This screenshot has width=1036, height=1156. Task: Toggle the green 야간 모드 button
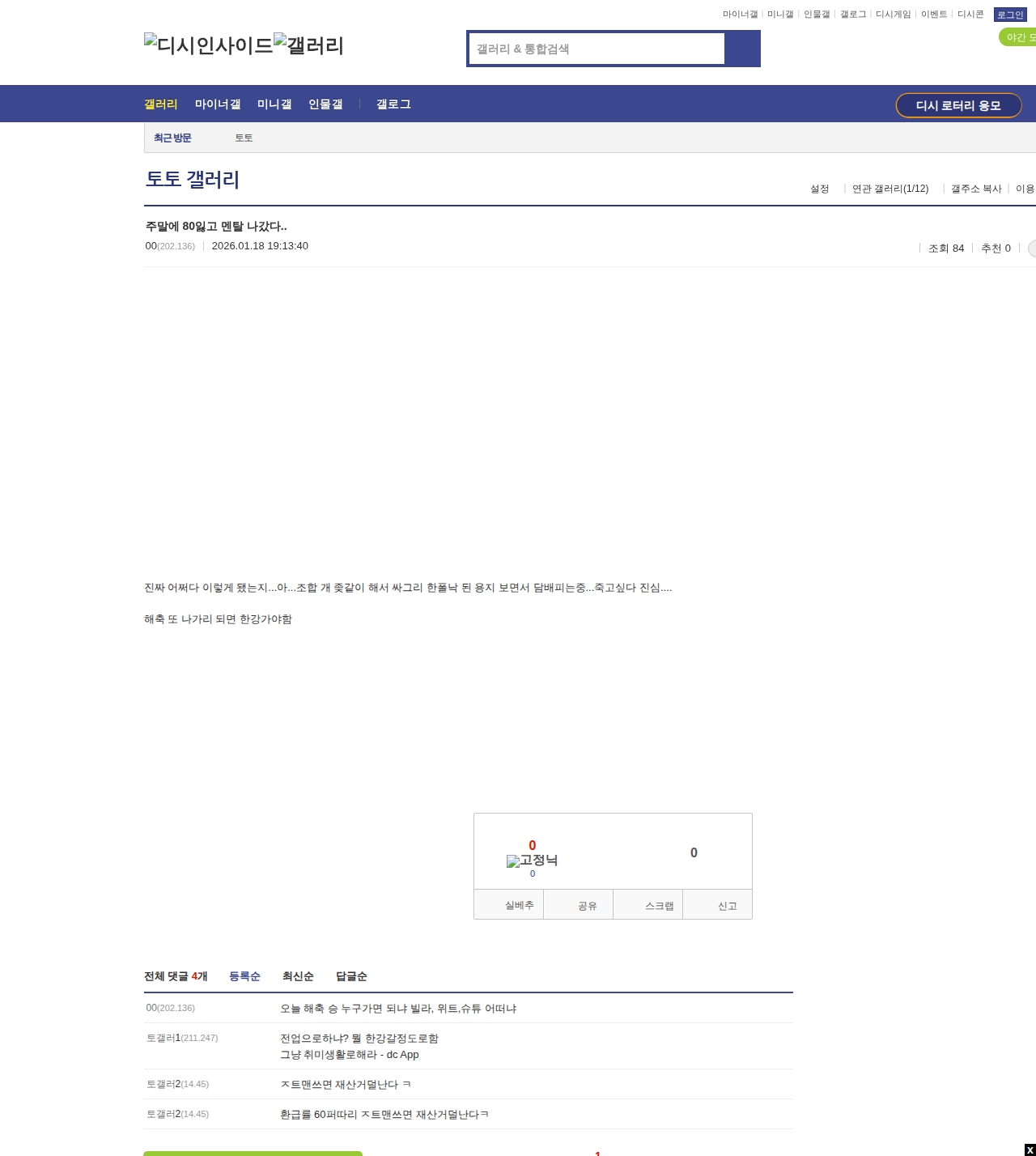click(x=1018, y=37)
